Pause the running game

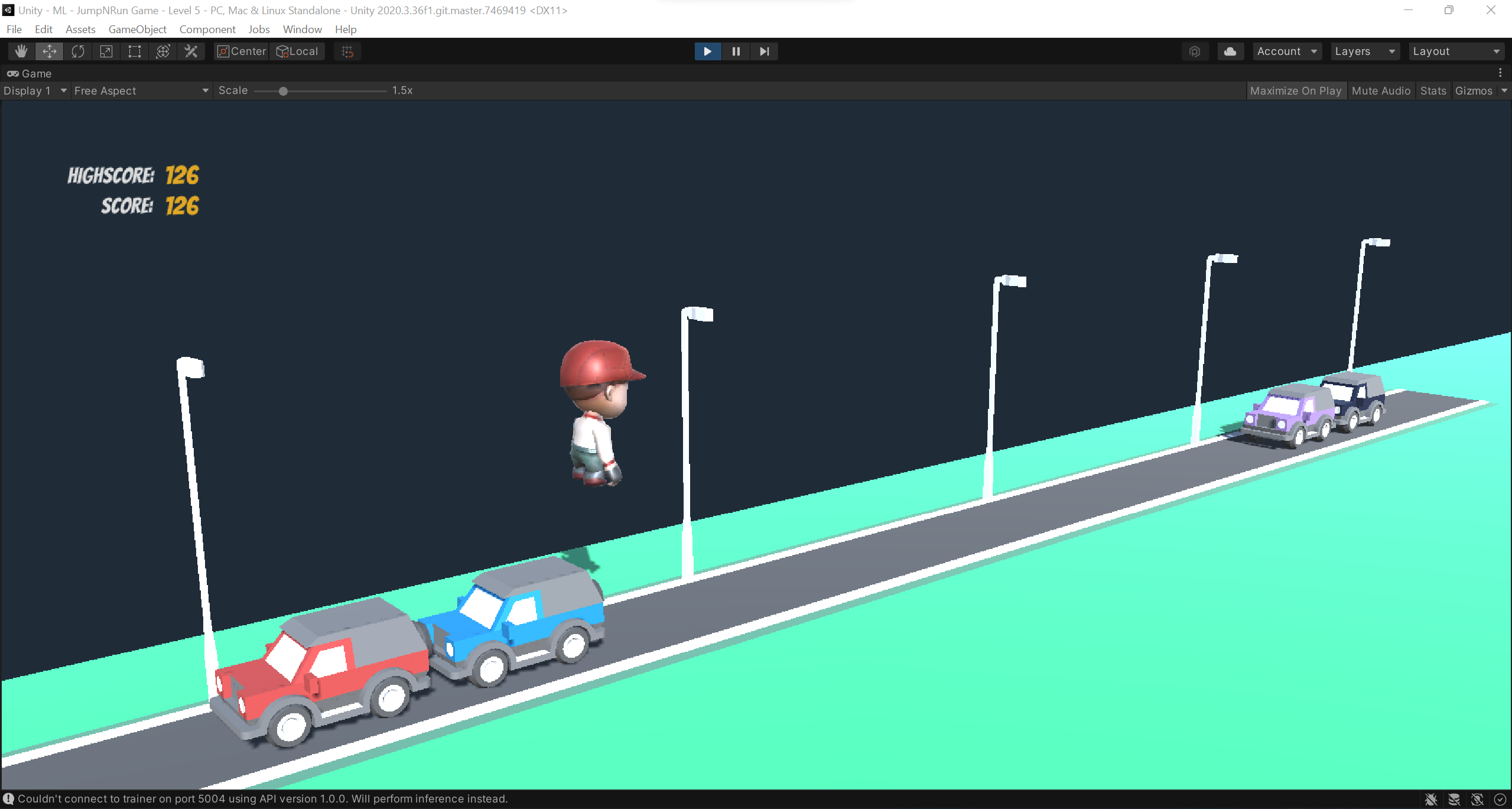(x=735, y=51)
